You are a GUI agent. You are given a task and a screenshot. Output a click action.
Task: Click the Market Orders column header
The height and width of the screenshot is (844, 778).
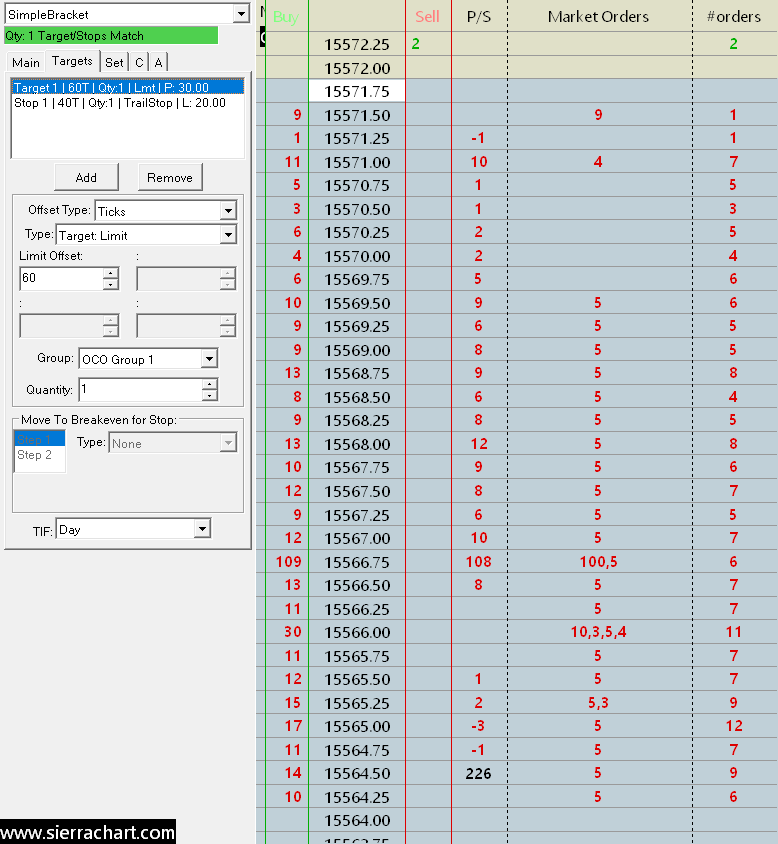599,17
